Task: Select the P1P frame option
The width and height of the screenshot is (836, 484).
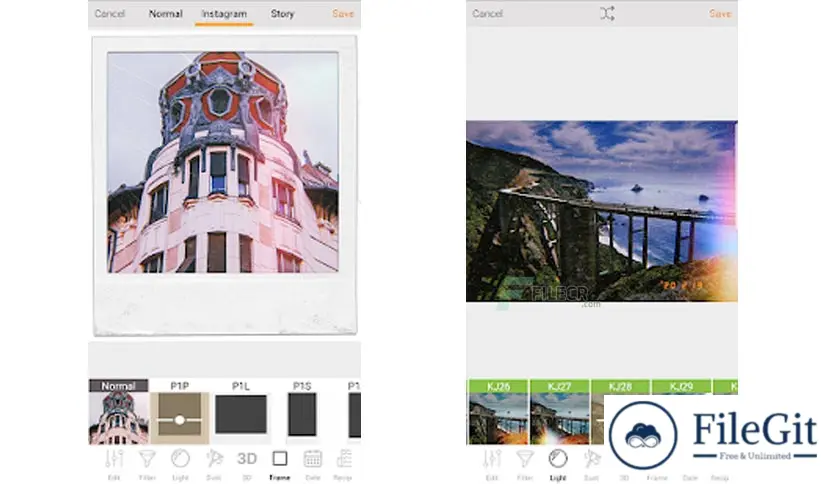Action: [x=180, y=412]
